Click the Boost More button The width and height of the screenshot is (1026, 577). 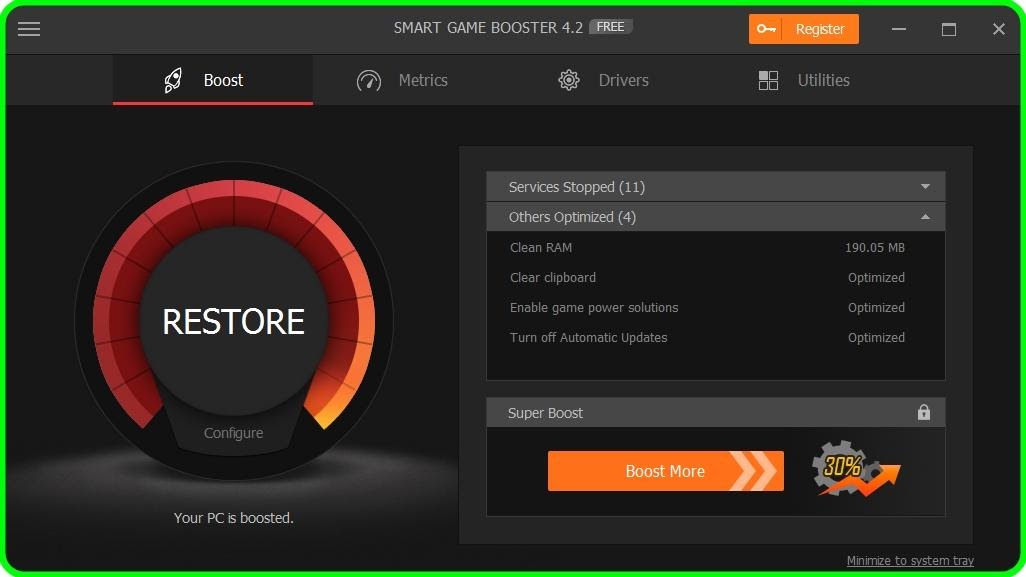[665, 470]
